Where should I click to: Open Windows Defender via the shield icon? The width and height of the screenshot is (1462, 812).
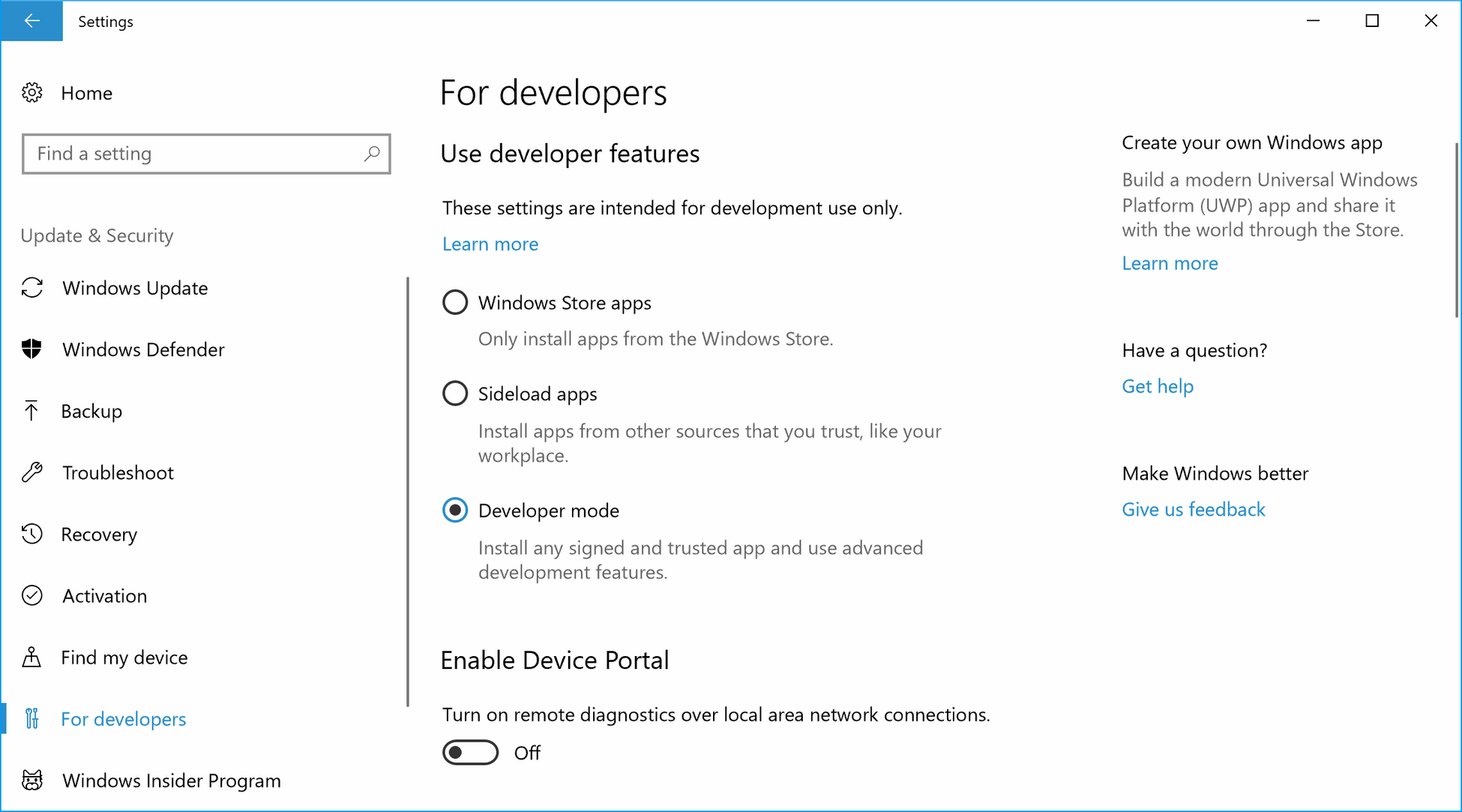coord(32,349)
